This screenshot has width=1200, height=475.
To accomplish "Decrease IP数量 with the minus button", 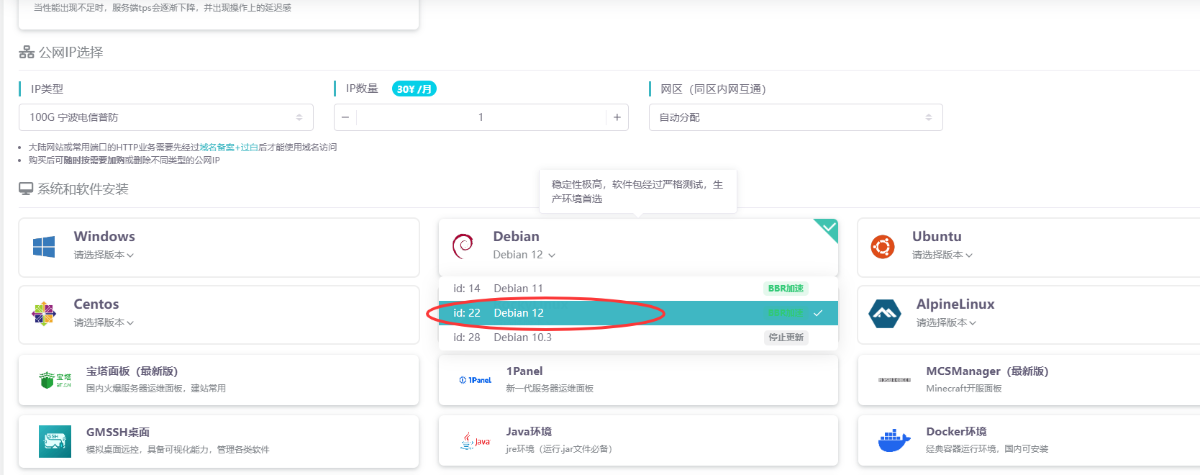I will pos(345,117).
